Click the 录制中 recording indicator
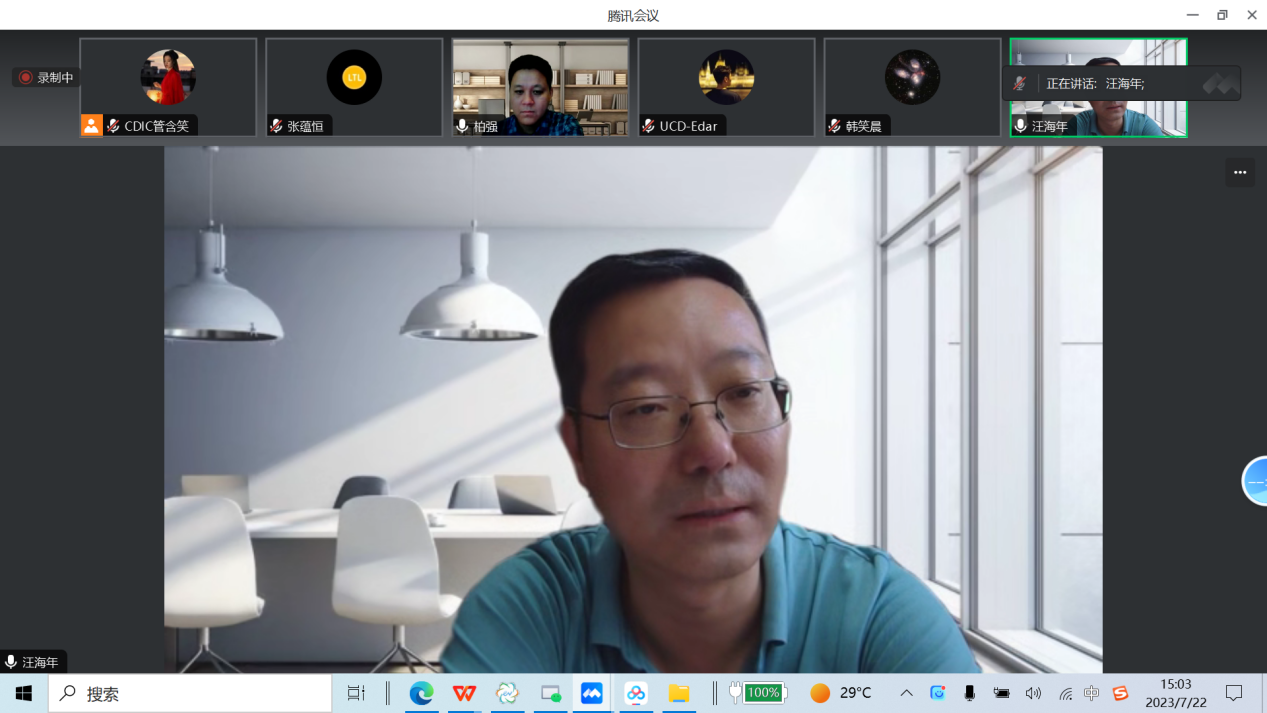Image resolution: width=1267 pixels, height=713 pixels. coord(46,77)
